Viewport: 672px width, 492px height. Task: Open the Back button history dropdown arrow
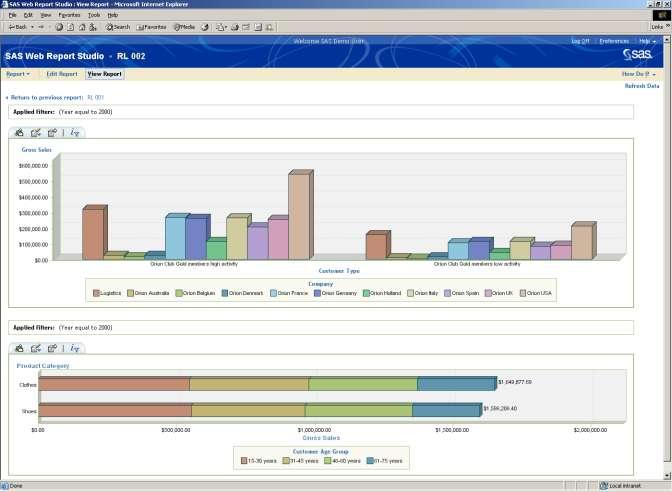pos(32,27)
